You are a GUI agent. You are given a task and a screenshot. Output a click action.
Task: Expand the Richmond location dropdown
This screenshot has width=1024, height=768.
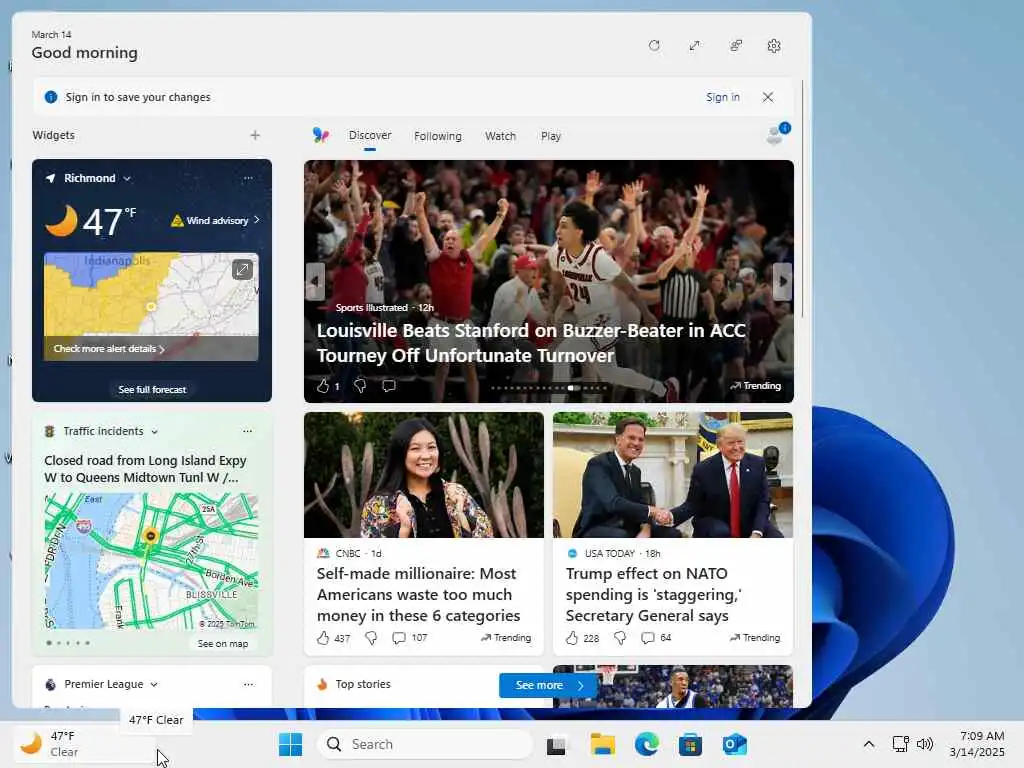[127, 178]
